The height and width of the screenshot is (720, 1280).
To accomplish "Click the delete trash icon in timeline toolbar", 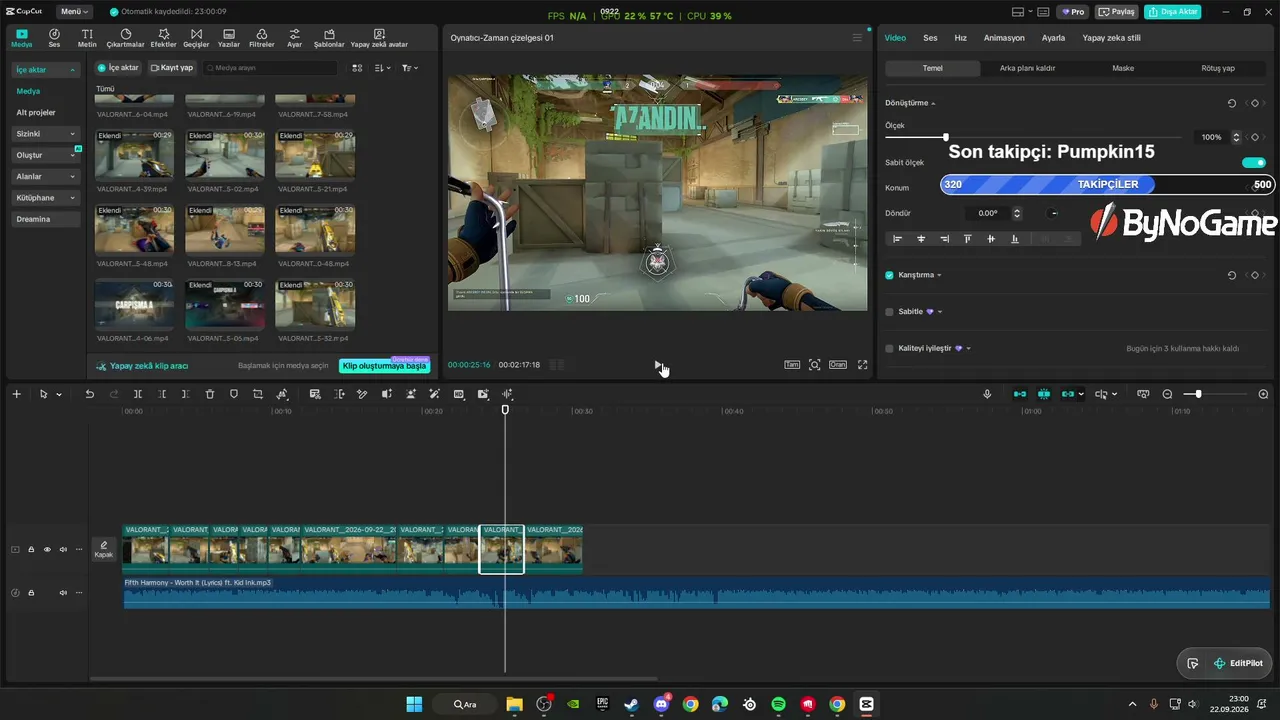I will pos(210,394).
